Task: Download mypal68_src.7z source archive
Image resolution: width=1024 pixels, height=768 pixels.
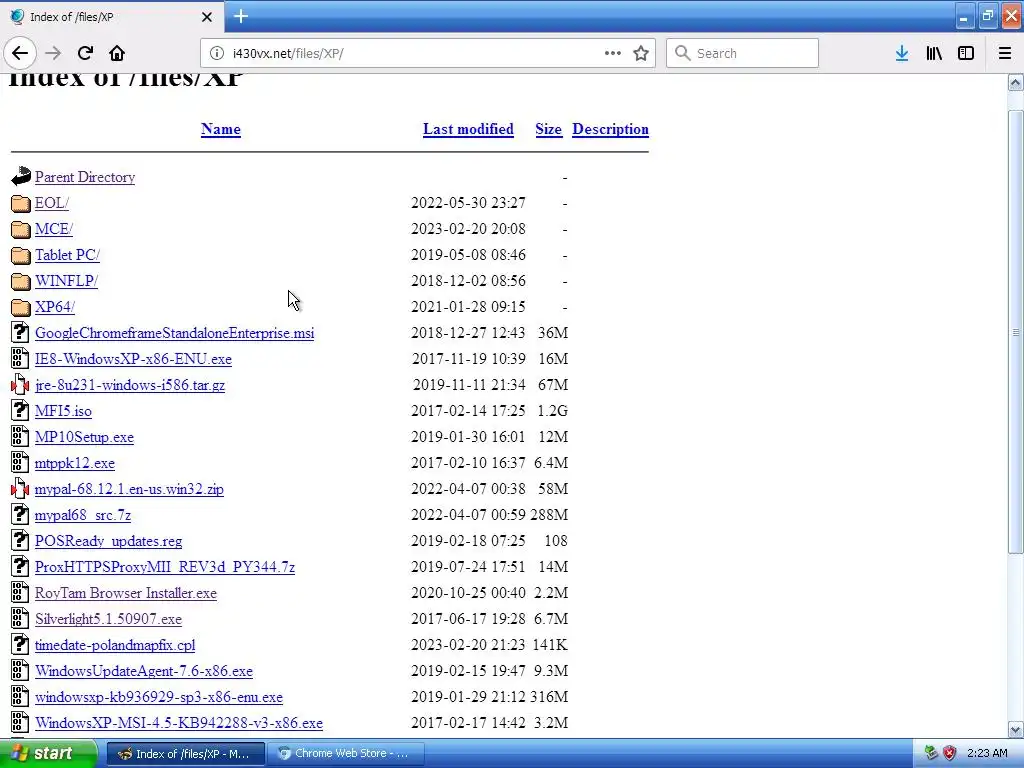Action: (83, 515)
